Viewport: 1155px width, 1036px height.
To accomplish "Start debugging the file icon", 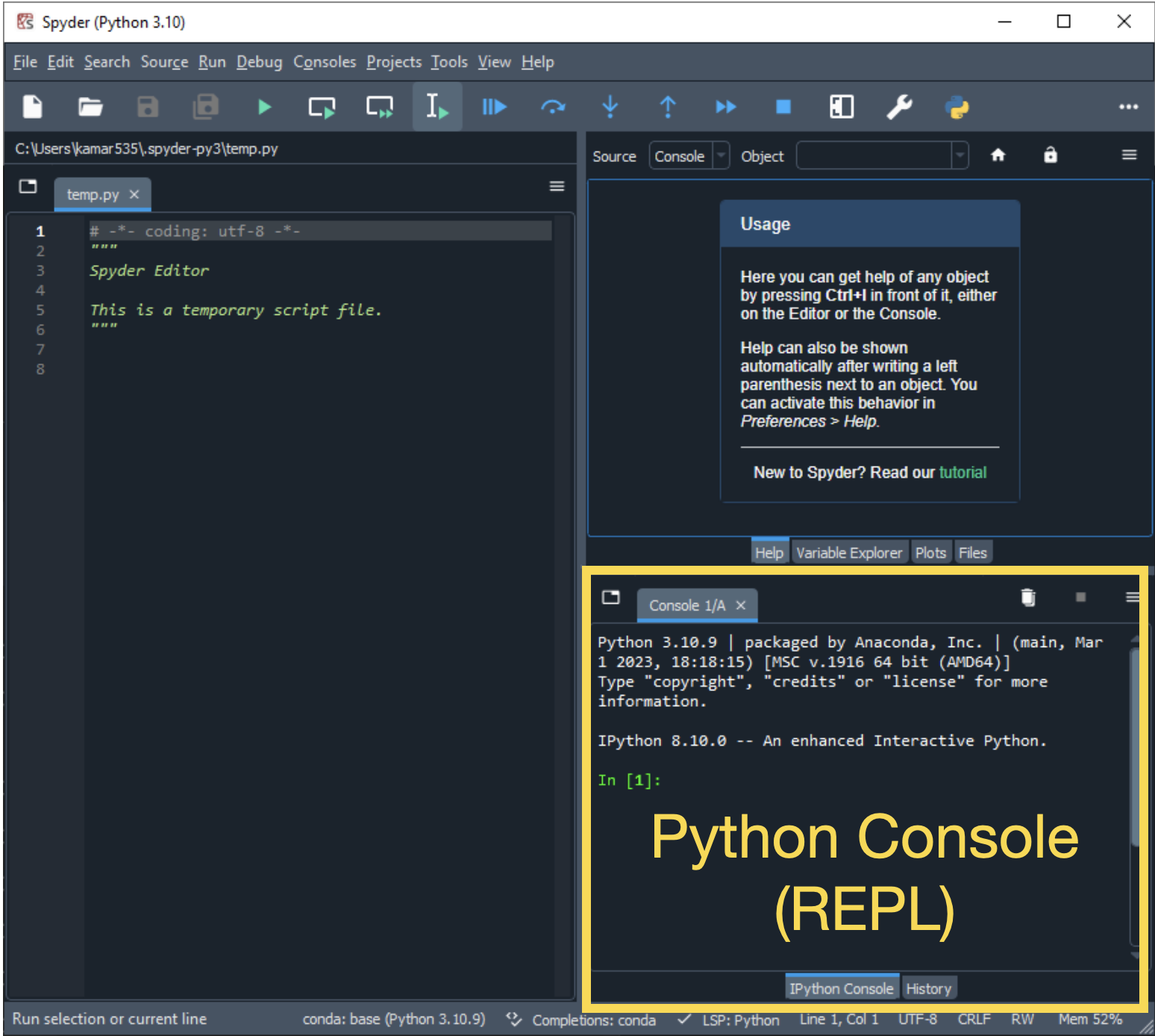I will [x=494, y=107].
